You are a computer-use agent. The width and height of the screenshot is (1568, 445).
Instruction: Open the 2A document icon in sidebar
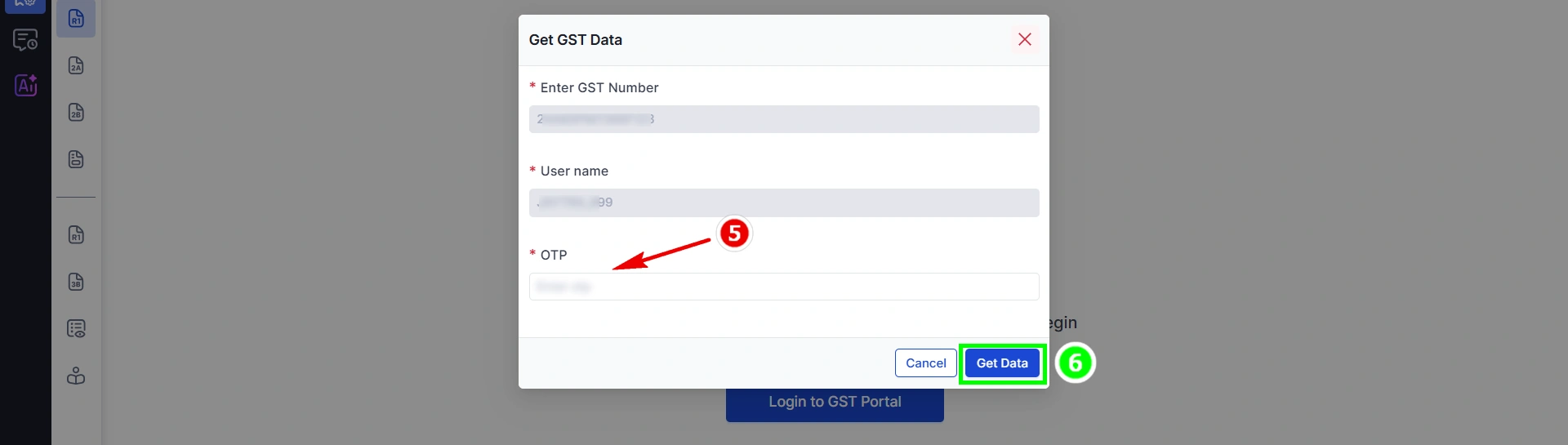(x=76, y=65)
